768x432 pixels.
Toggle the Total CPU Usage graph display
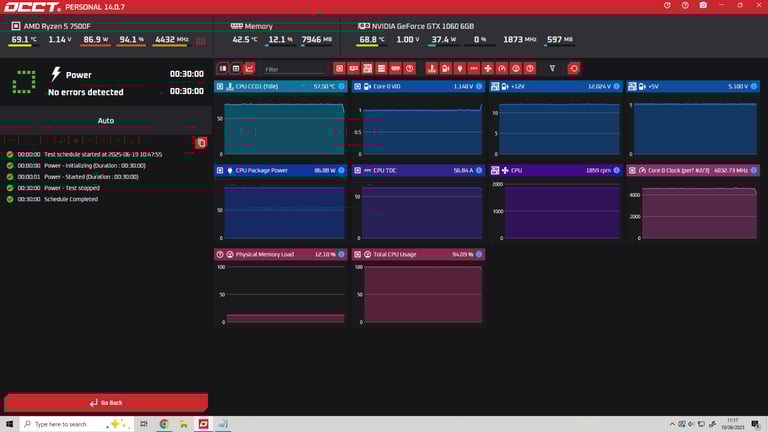pos(358,255)
